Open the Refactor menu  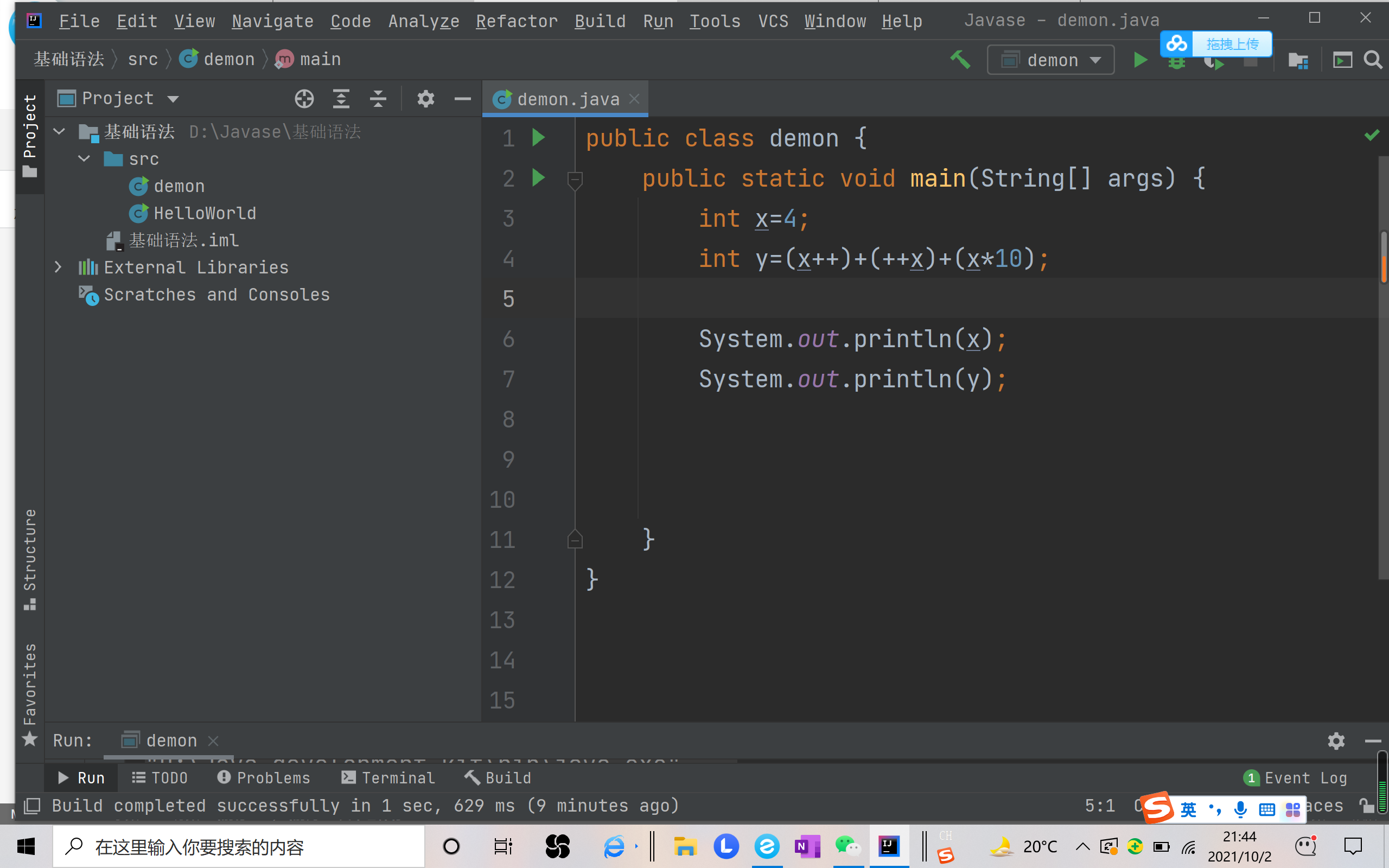click(517, 21)
